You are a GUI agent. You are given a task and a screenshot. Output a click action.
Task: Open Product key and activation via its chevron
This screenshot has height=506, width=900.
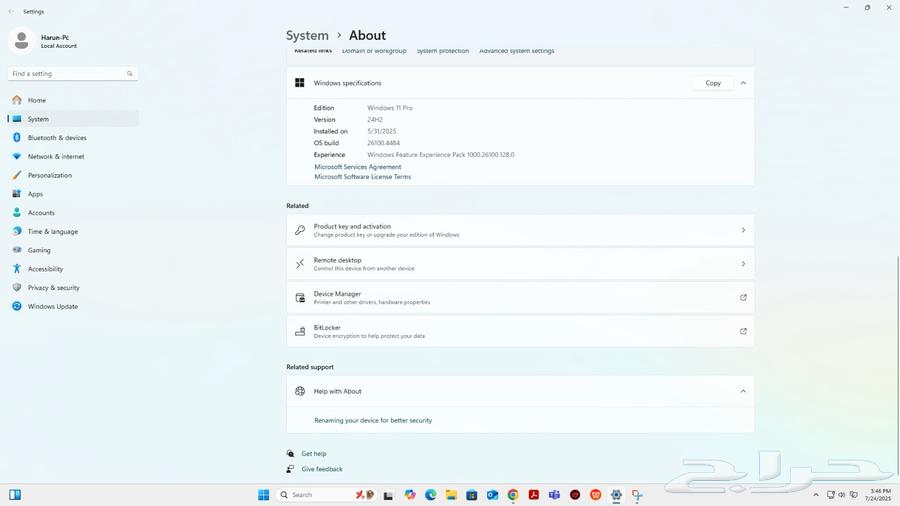click(743, 230)
